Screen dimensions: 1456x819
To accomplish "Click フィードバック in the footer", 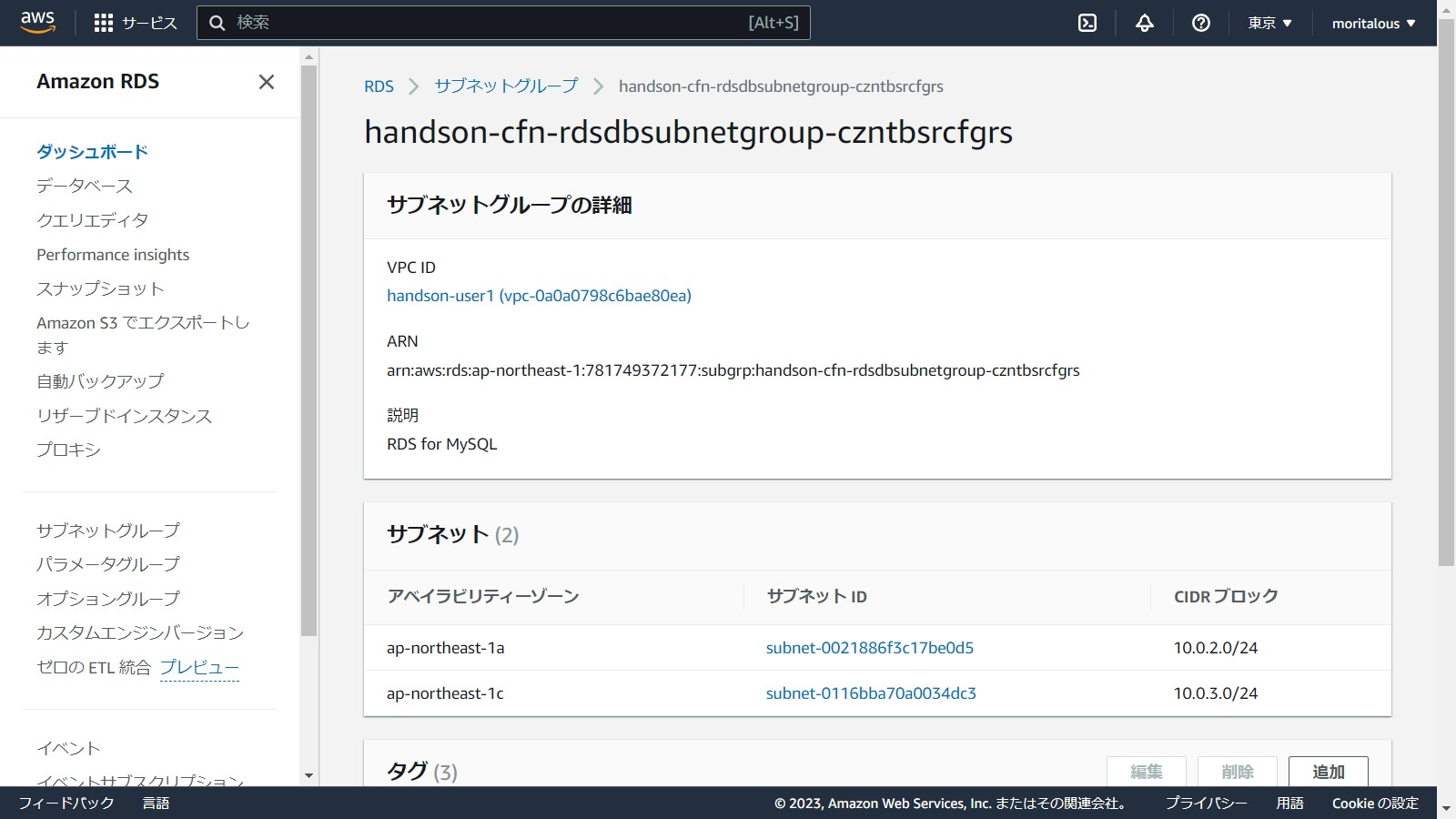I will pos(66,803).
